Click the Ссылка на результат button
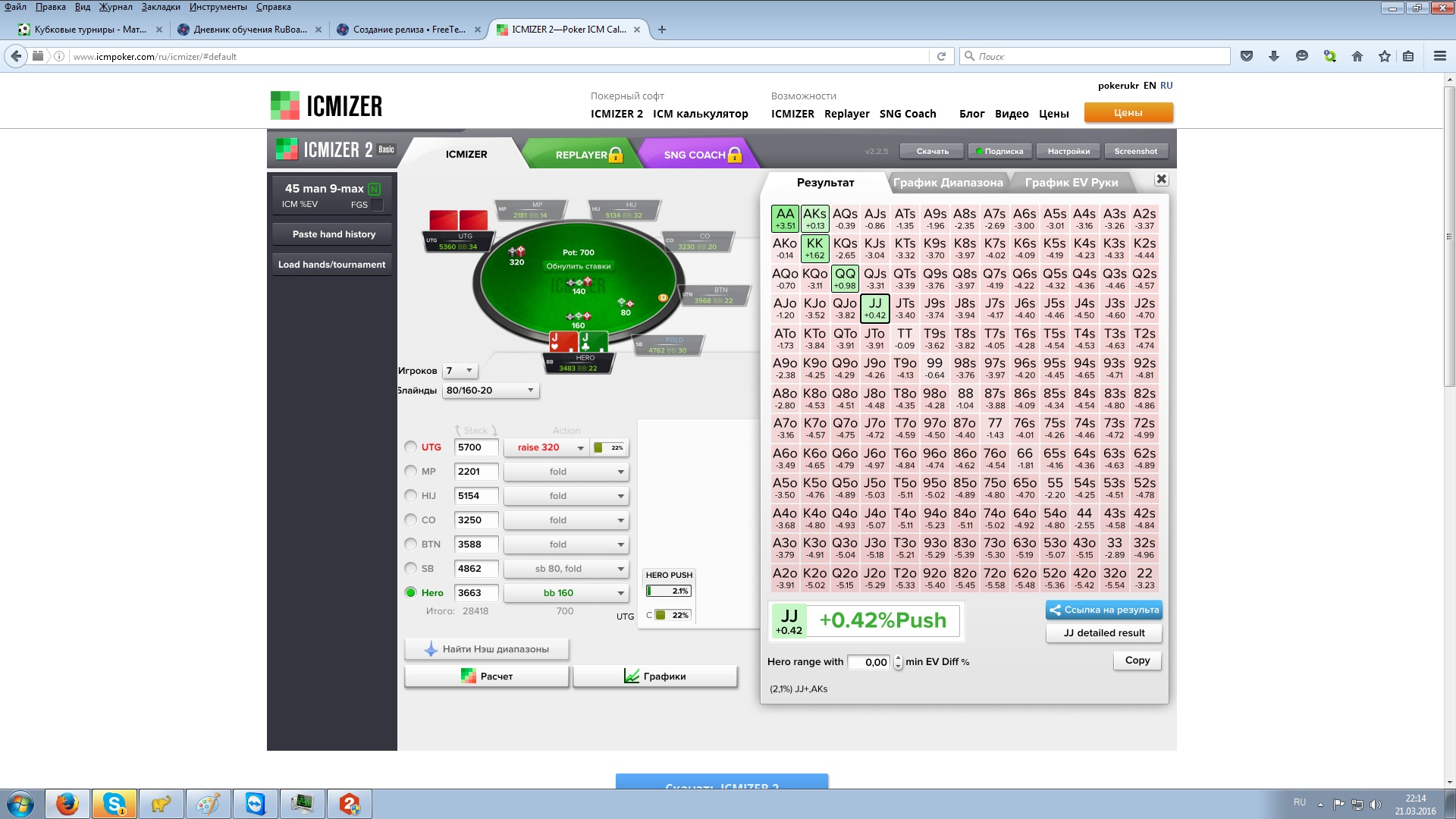The height and width of the screenshot is (819, 1456). point(1103,610)
